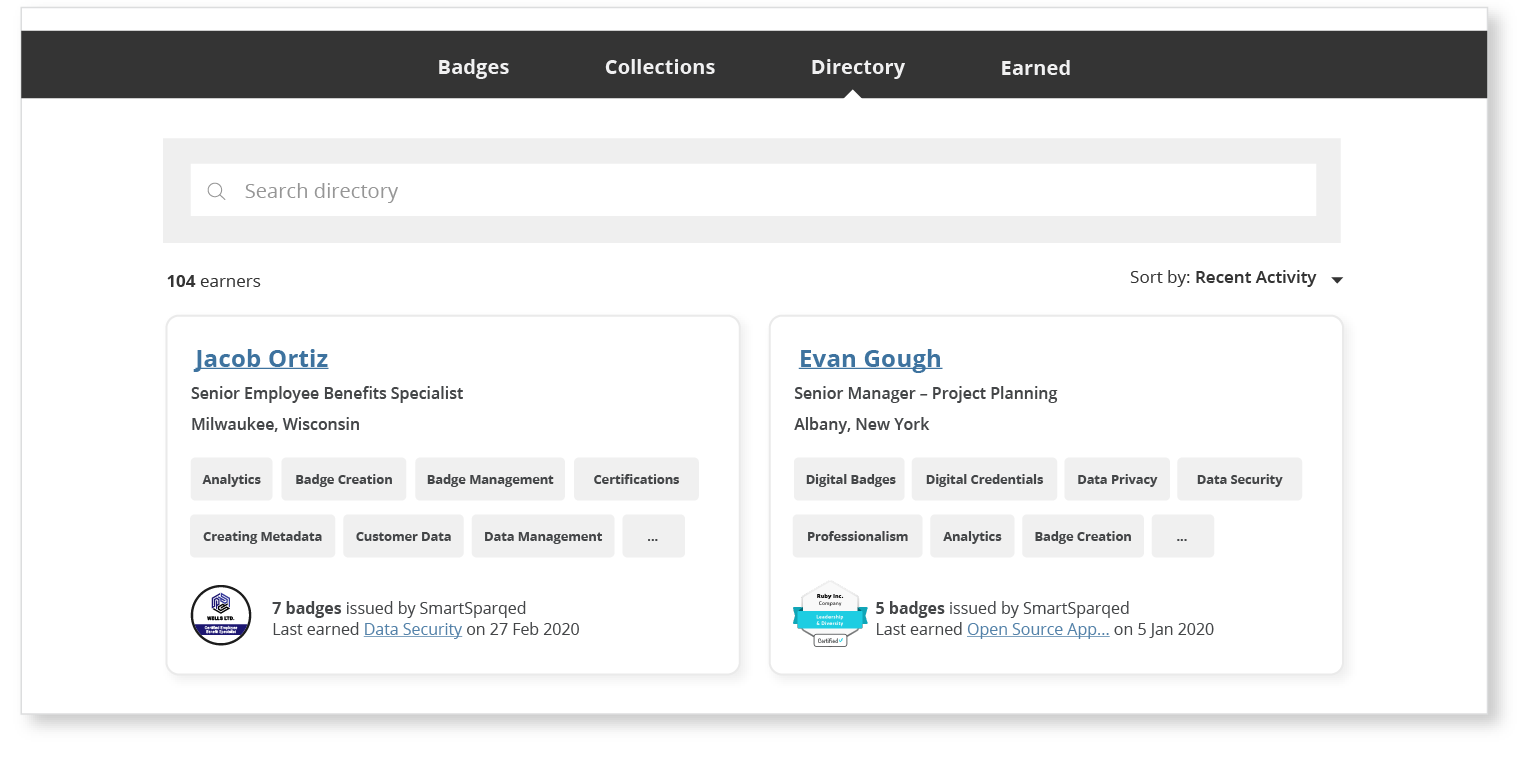Open Jacob Ortiz's Wells Ltd badge icon
The width and height of the screenshot is (1522, 767).
pos(220,615)
